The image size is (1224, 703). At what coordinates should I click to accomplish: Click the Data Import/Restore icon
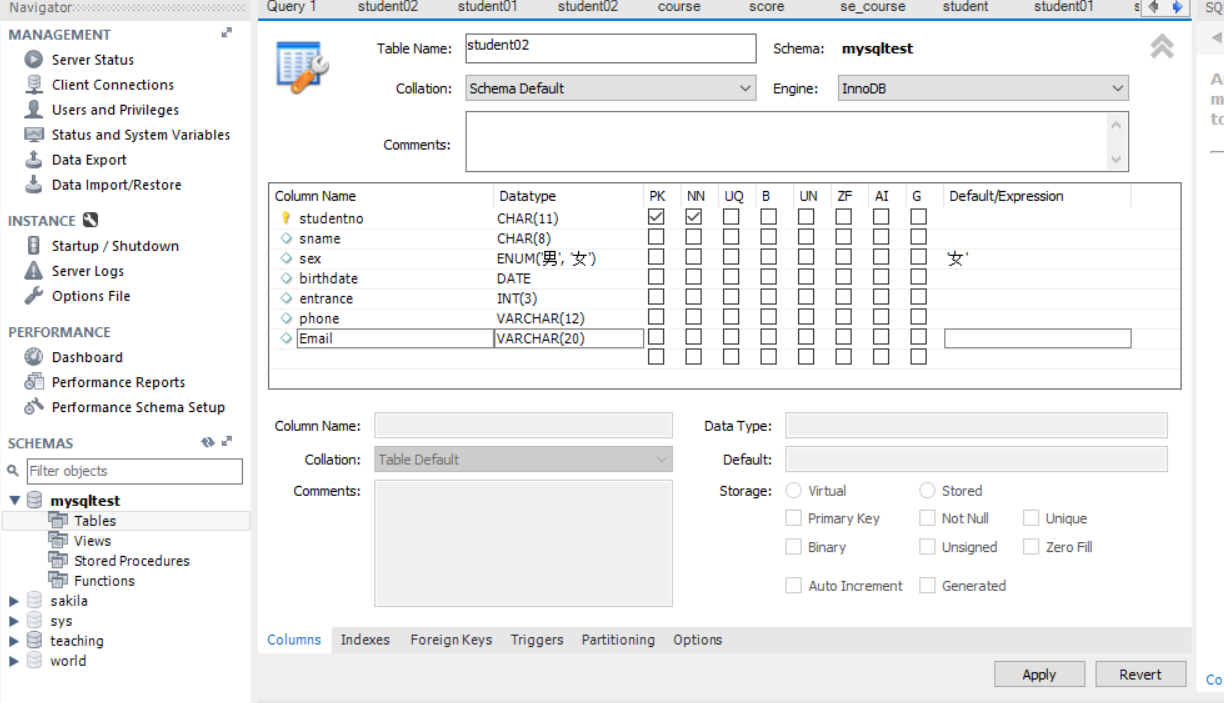pos(34,185)
